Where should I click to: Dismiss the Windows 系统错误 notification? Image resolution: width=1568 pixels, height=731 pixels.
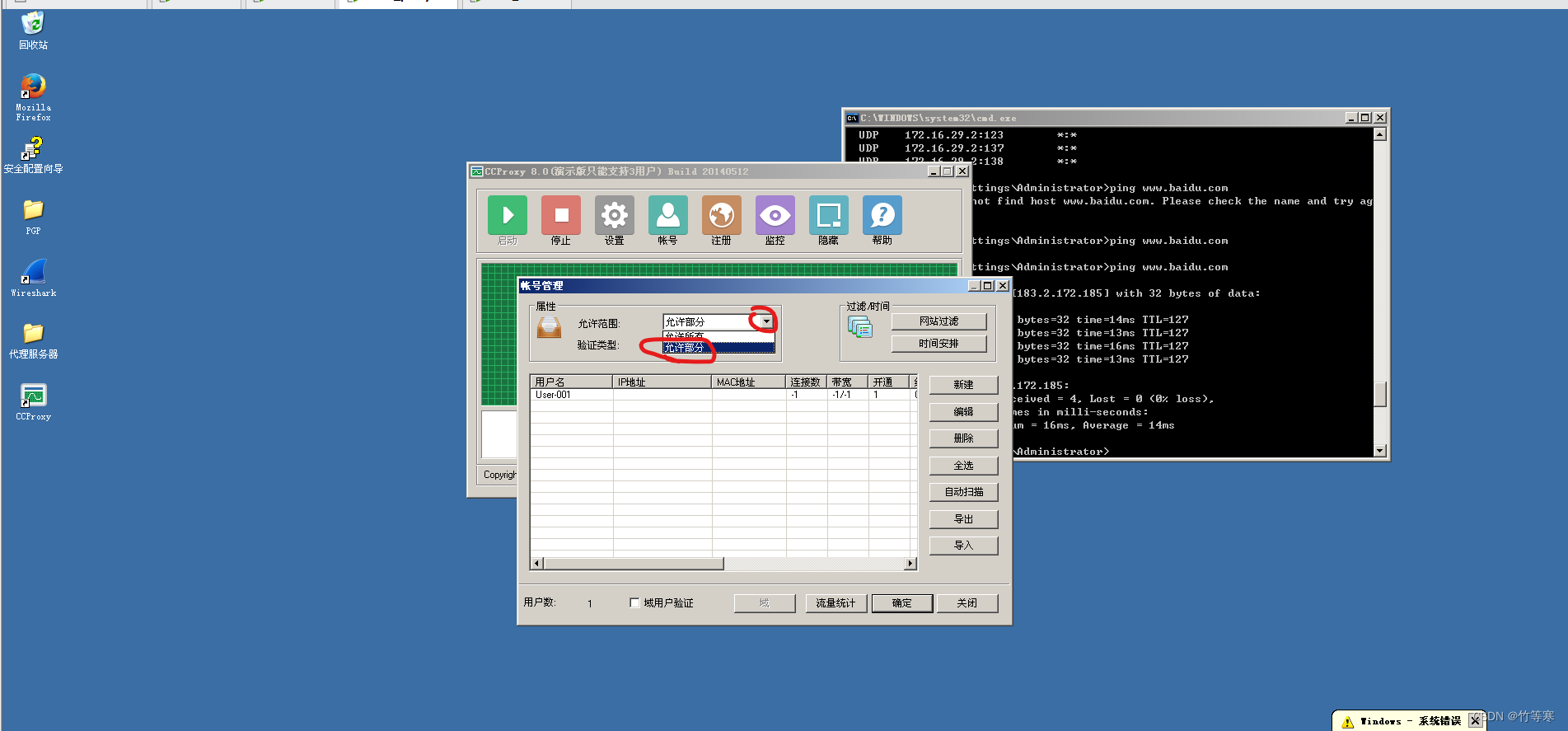(x=1475, y=721)
